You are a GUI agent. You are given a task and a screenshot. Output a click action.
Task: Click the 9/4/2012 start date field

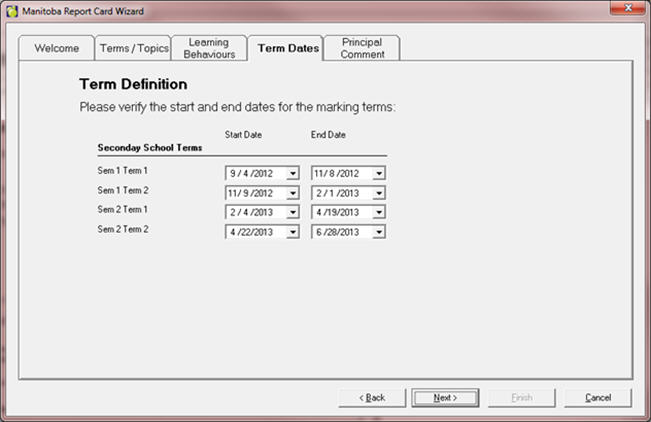pos(255,173)
